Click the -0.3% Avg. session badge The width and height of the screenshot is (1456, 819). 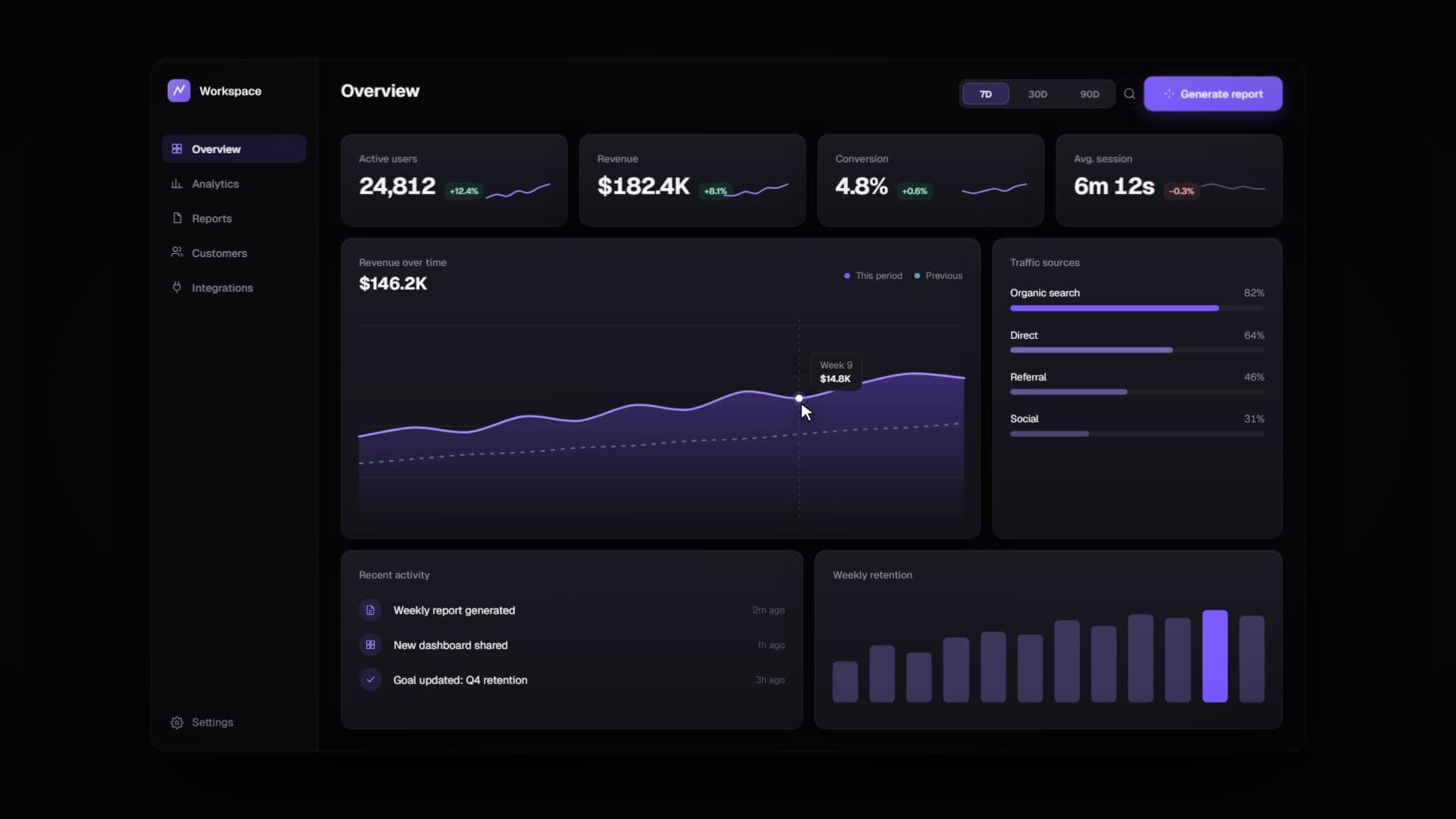pyautogui.click(x=1181, y=191)
